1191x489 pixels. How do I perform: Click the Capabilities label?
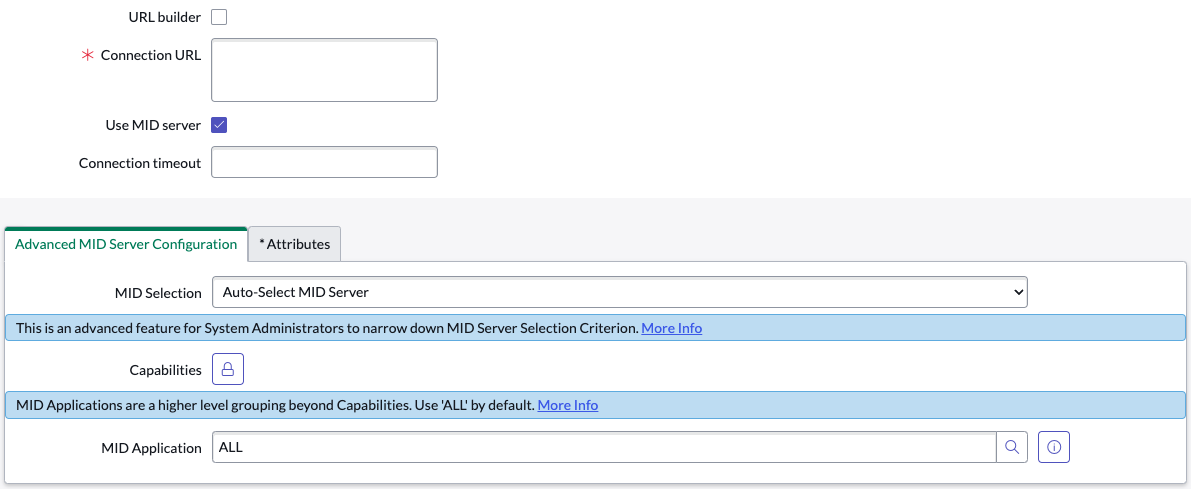tap(166, 370)
